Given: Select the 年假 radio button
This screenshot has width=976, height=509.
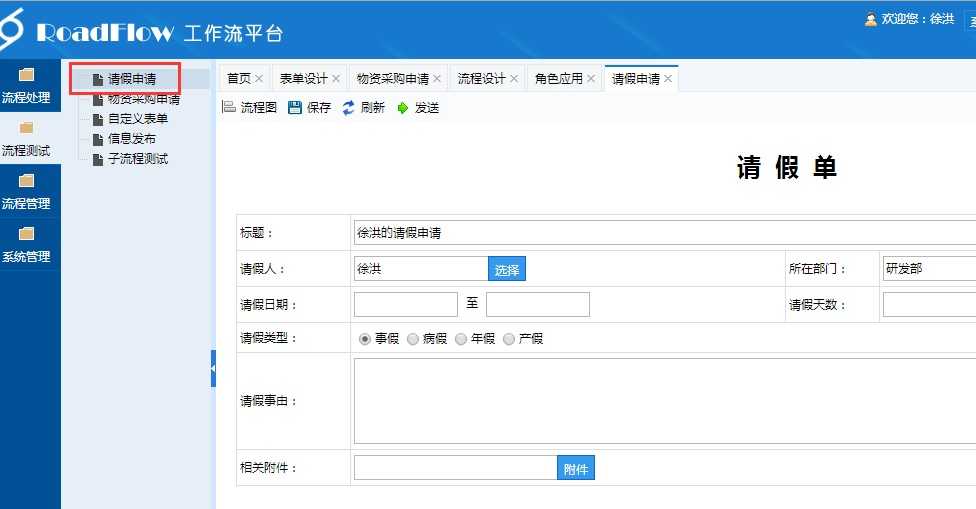Looking at the screenshot, I should click(461, 339).
